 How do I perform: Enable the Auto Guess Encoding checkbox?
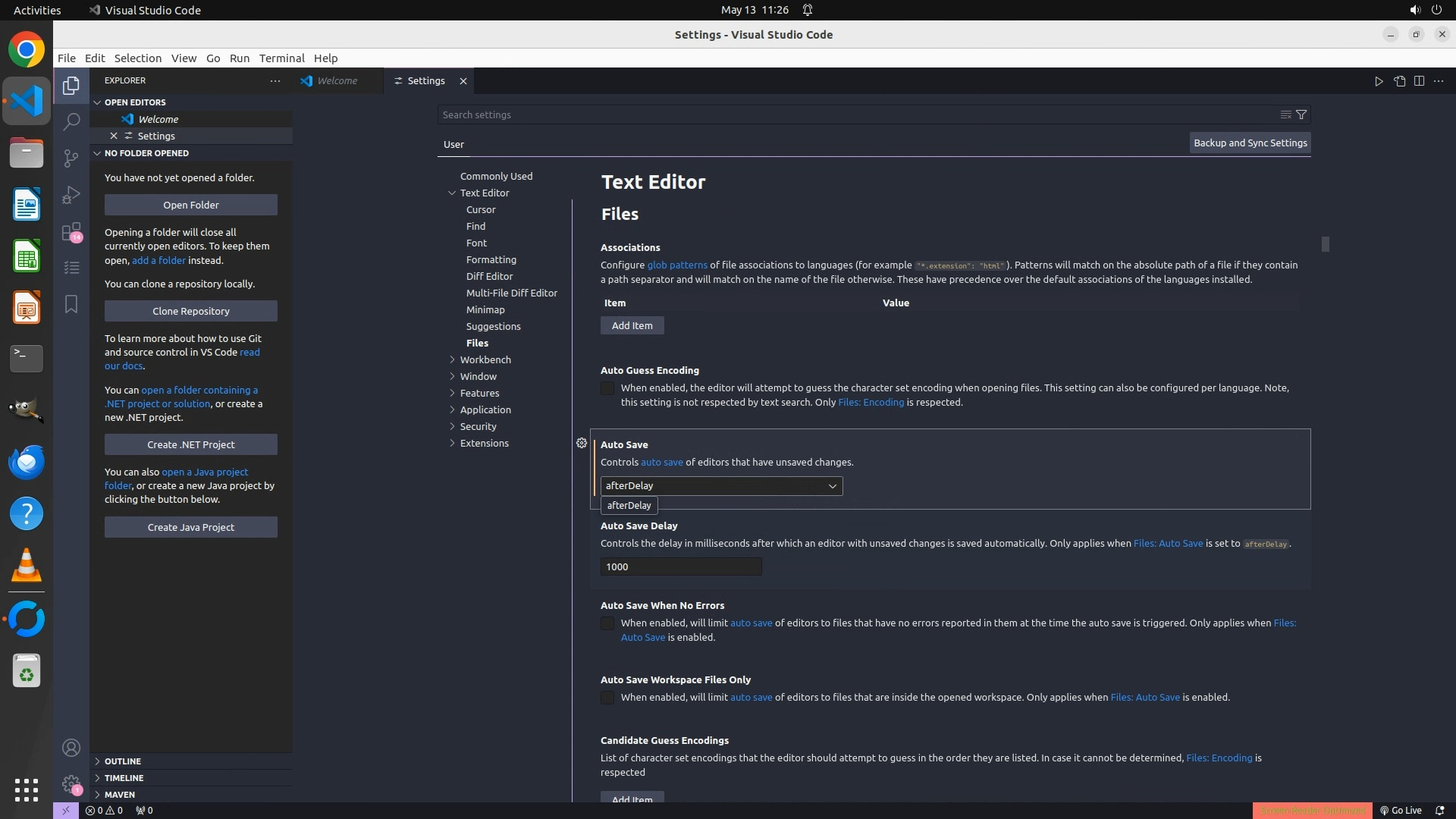[x=607, y=388]
